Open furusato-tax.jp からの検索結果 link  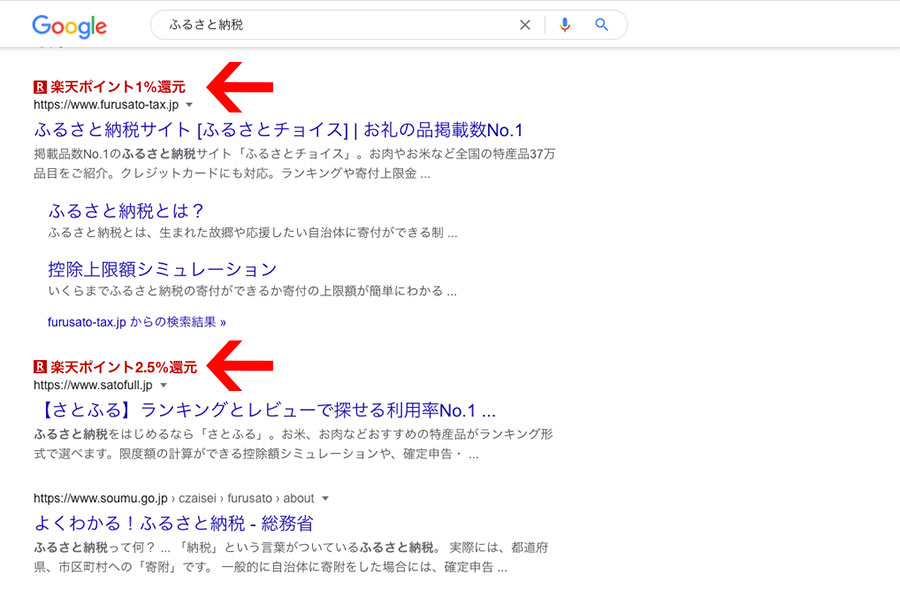pyautogui.click(x=137, y=322)
